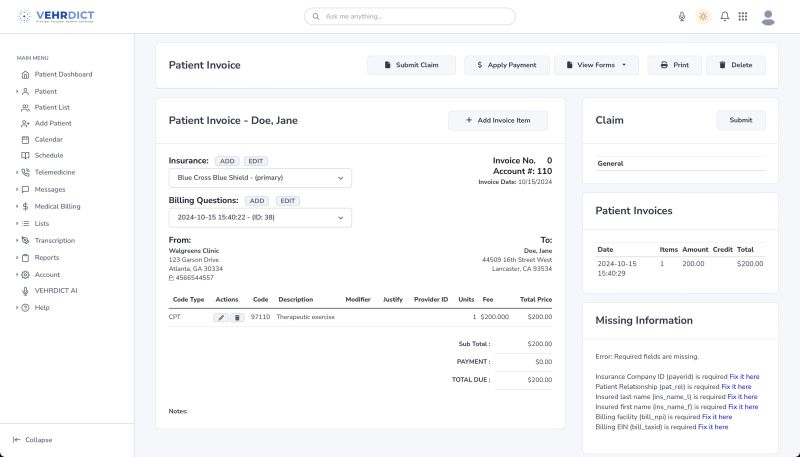Viewport: 800px width, 457px height.
Task: Click the user profile avatar
Action: click(768, 17)
